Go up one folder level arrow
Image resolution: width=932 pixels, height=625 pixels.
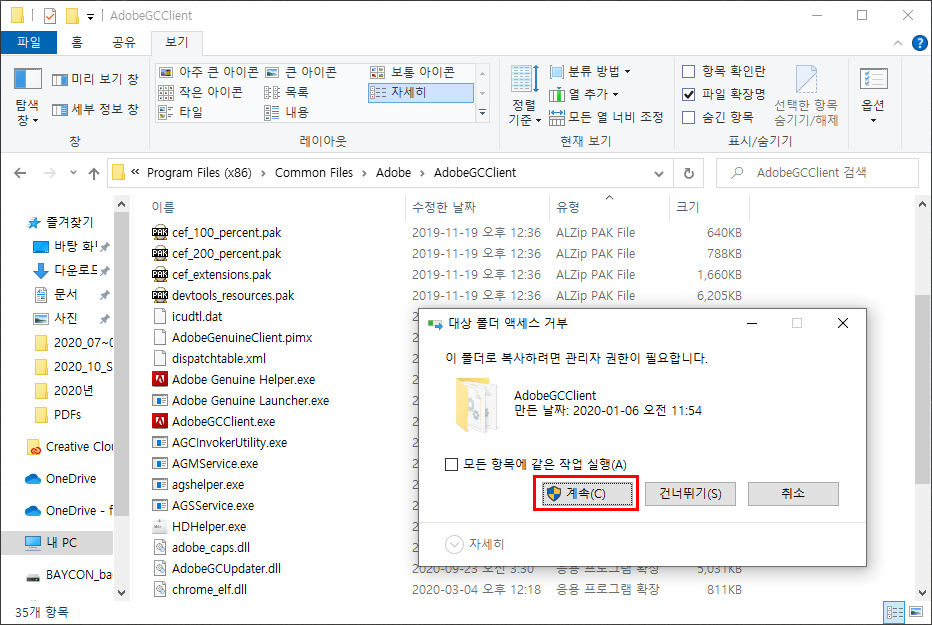coord(93,173)
